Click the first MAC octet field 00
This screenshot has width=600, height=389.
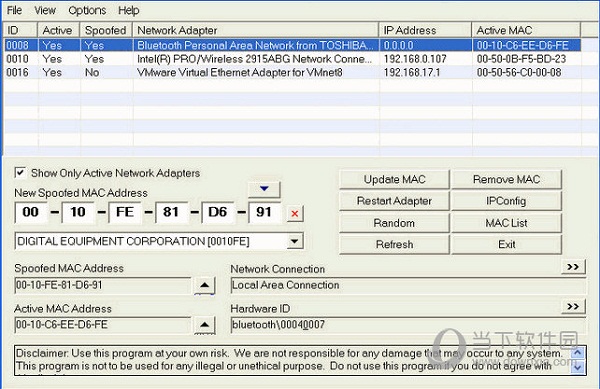click(31, 212)
